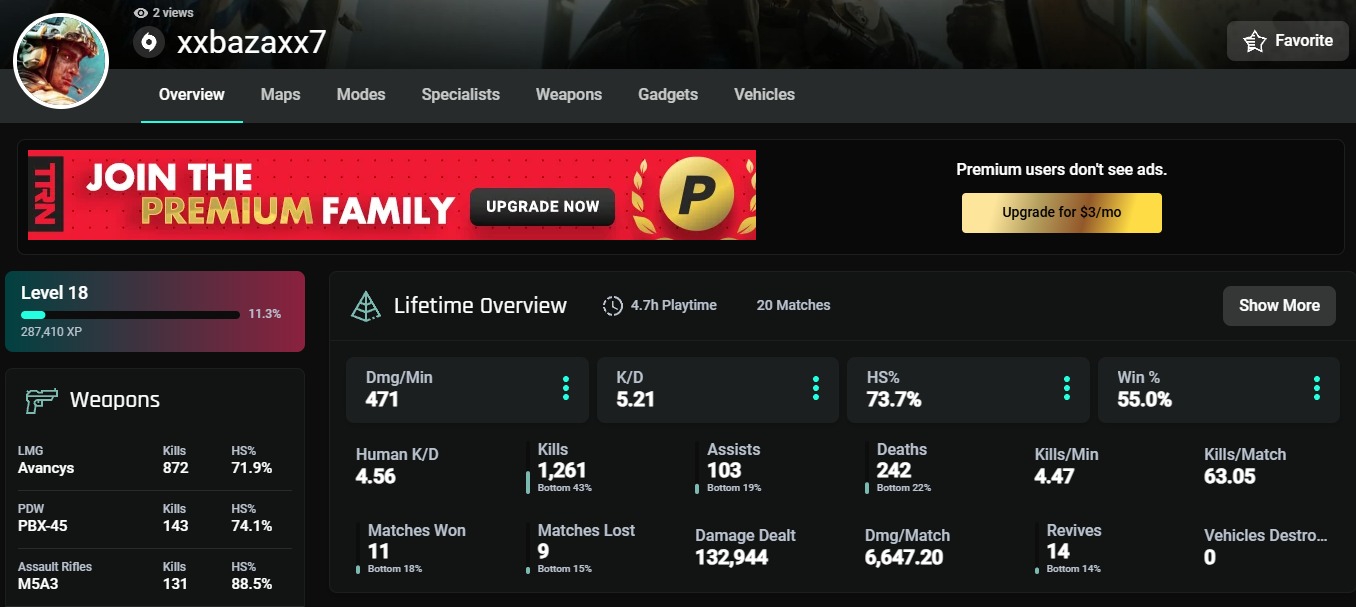Image resolution: width=1356 pixels, height=607 pixels.
Task: Click the Human K/D 4.56 stat
Action: pyautogui.click(x=397, y=466)
